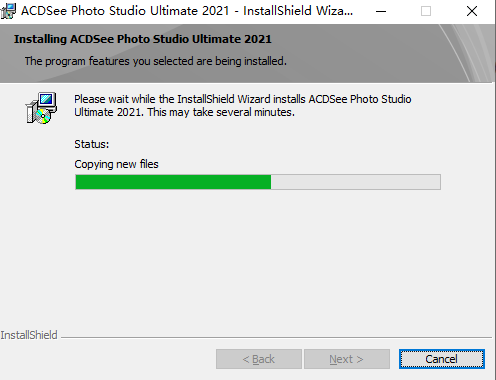Click "The program features you selected" subtitle
496x380 pixels.
pos(156,61)
